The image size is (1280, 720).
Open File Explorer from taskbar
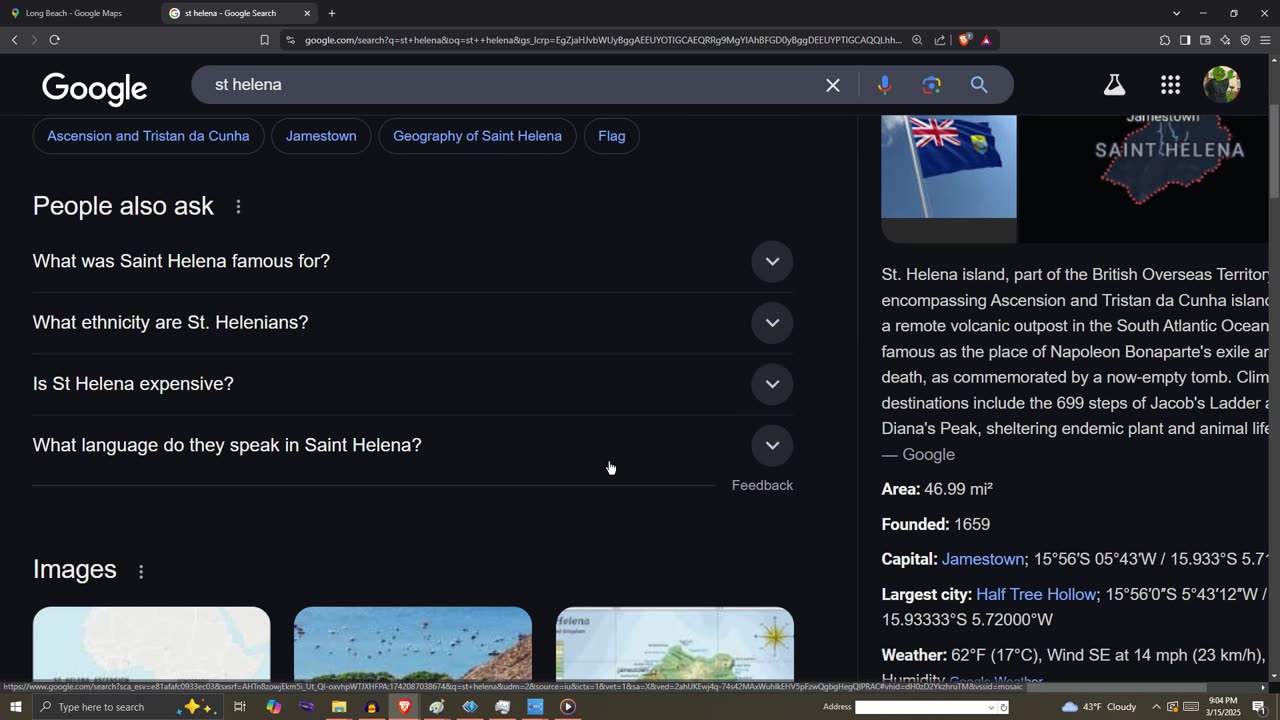click(x=339, y=707)
